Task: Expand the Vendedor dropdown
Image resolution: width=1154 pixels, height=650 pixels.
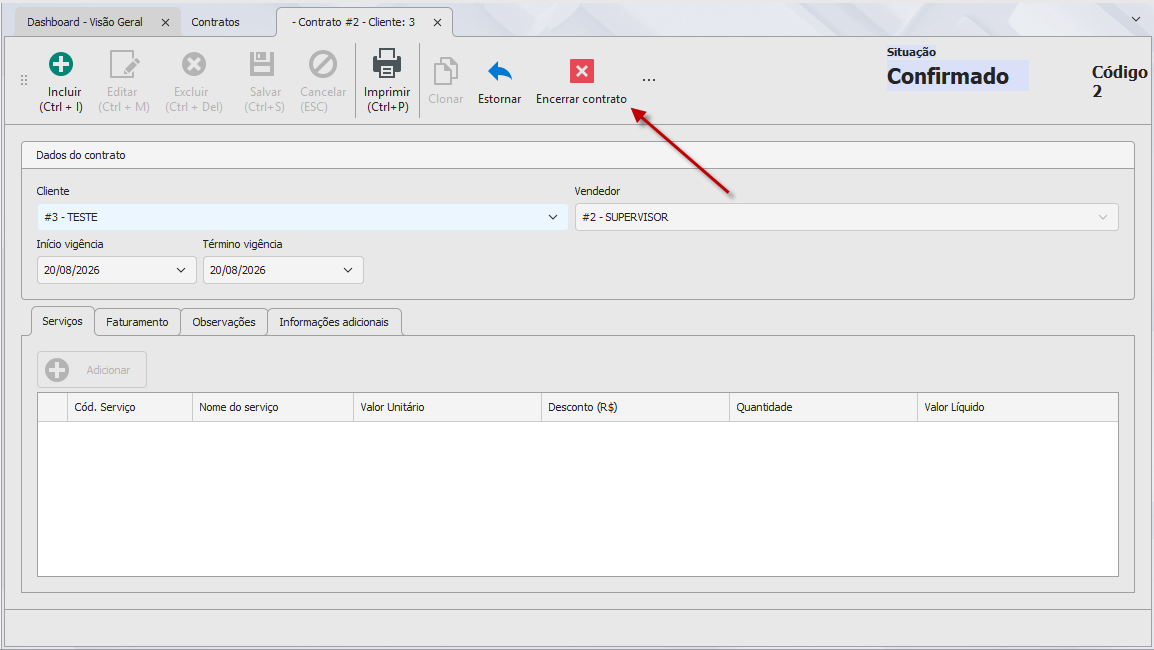Action: point(1102,217)
